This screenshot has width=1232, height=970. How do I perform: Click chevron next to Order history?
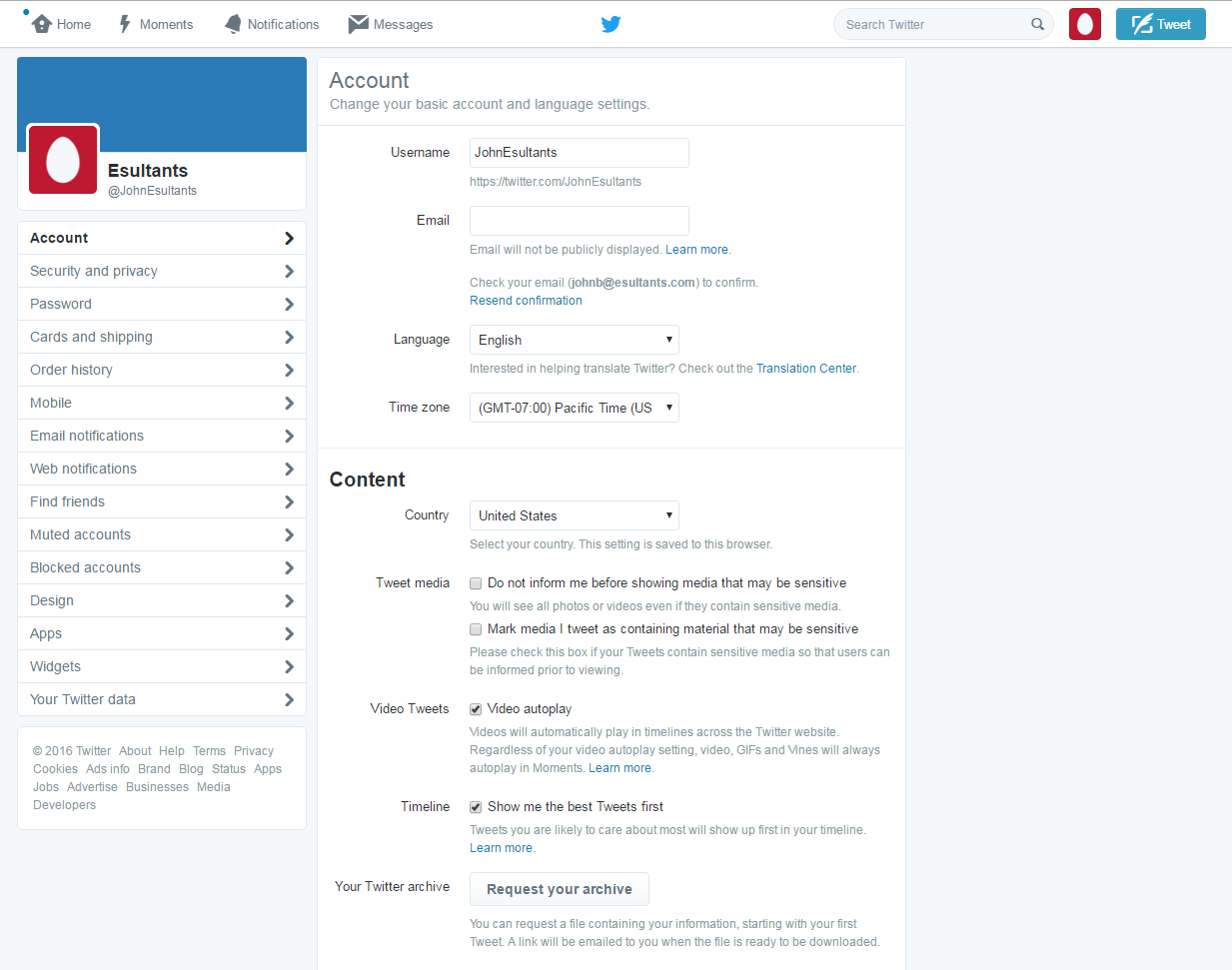(x=289, y=370)
